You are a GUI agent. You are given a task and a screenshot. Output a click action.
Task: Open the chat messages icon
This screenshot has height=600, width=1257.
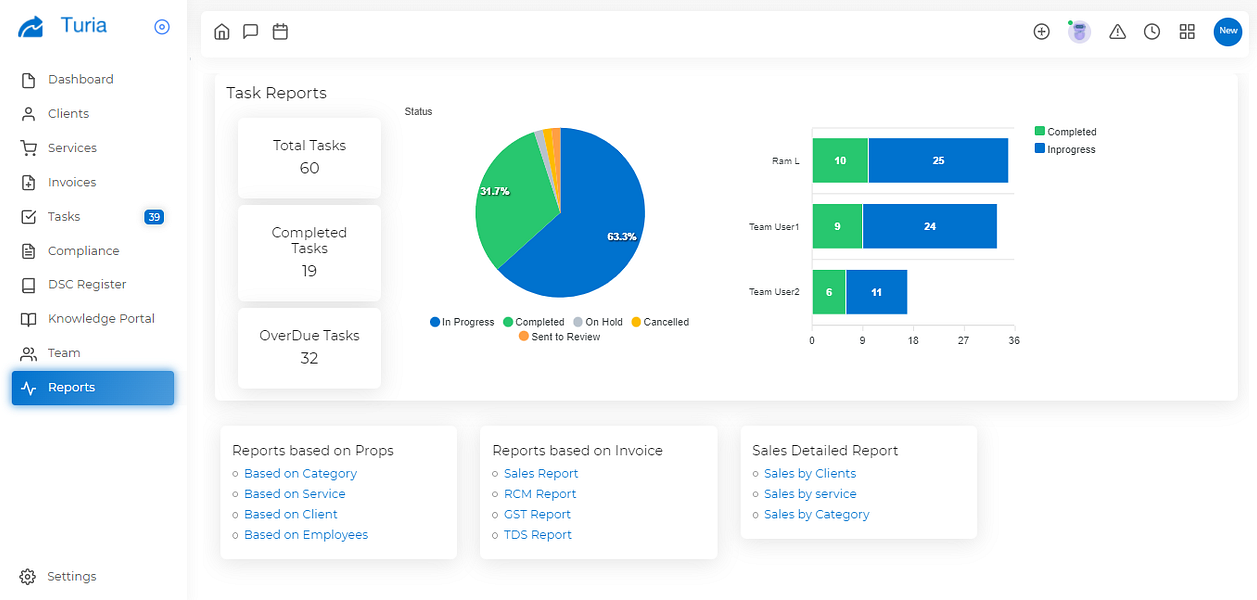[251, 32]
